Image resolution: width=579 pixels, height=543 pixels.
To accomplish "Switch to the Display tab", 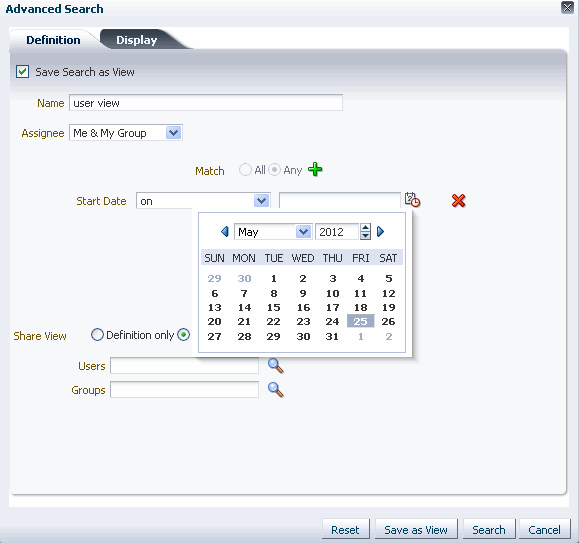I will (137, 40).
